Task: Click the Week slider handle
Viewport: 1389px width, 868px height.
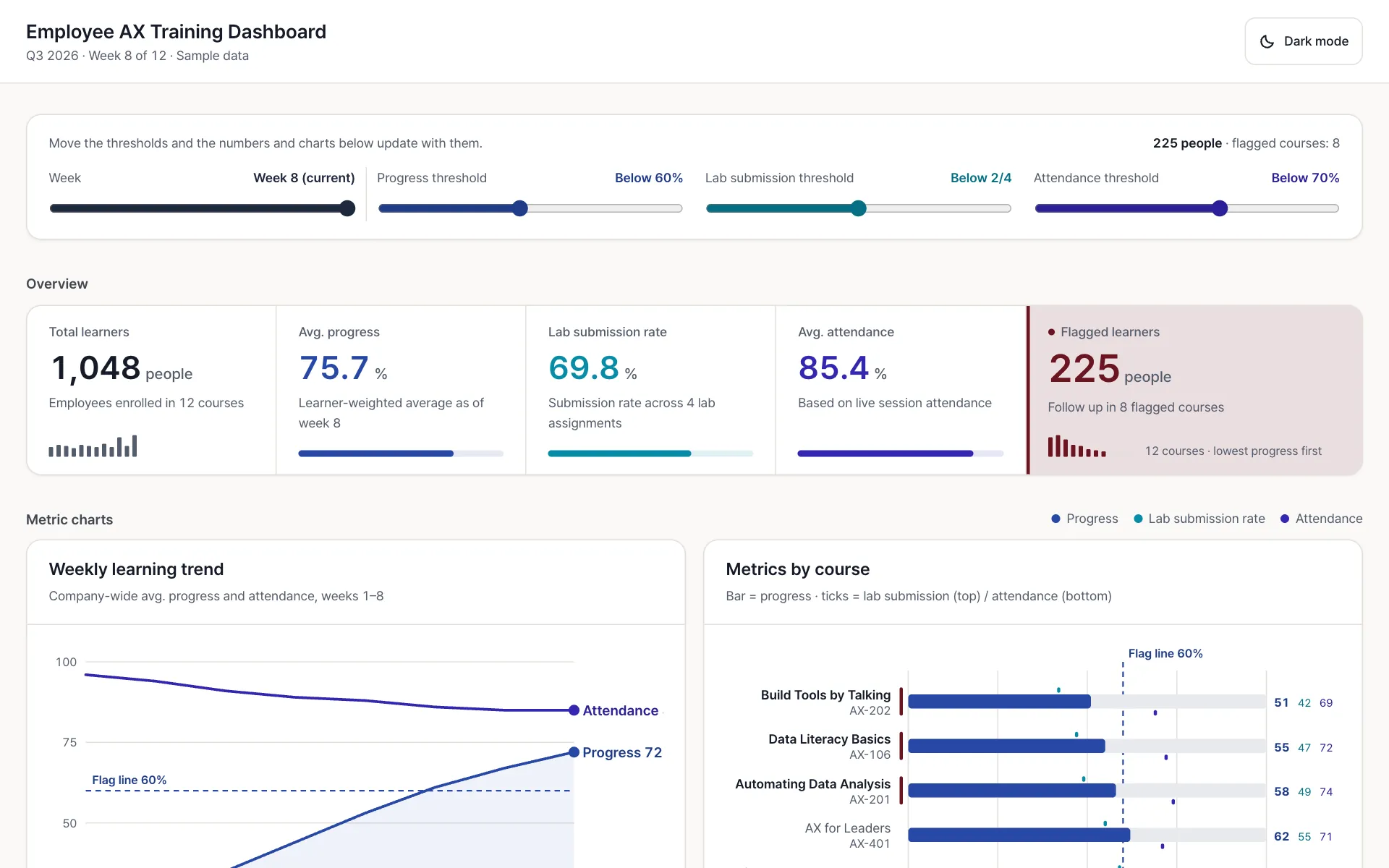Action: 347,208
